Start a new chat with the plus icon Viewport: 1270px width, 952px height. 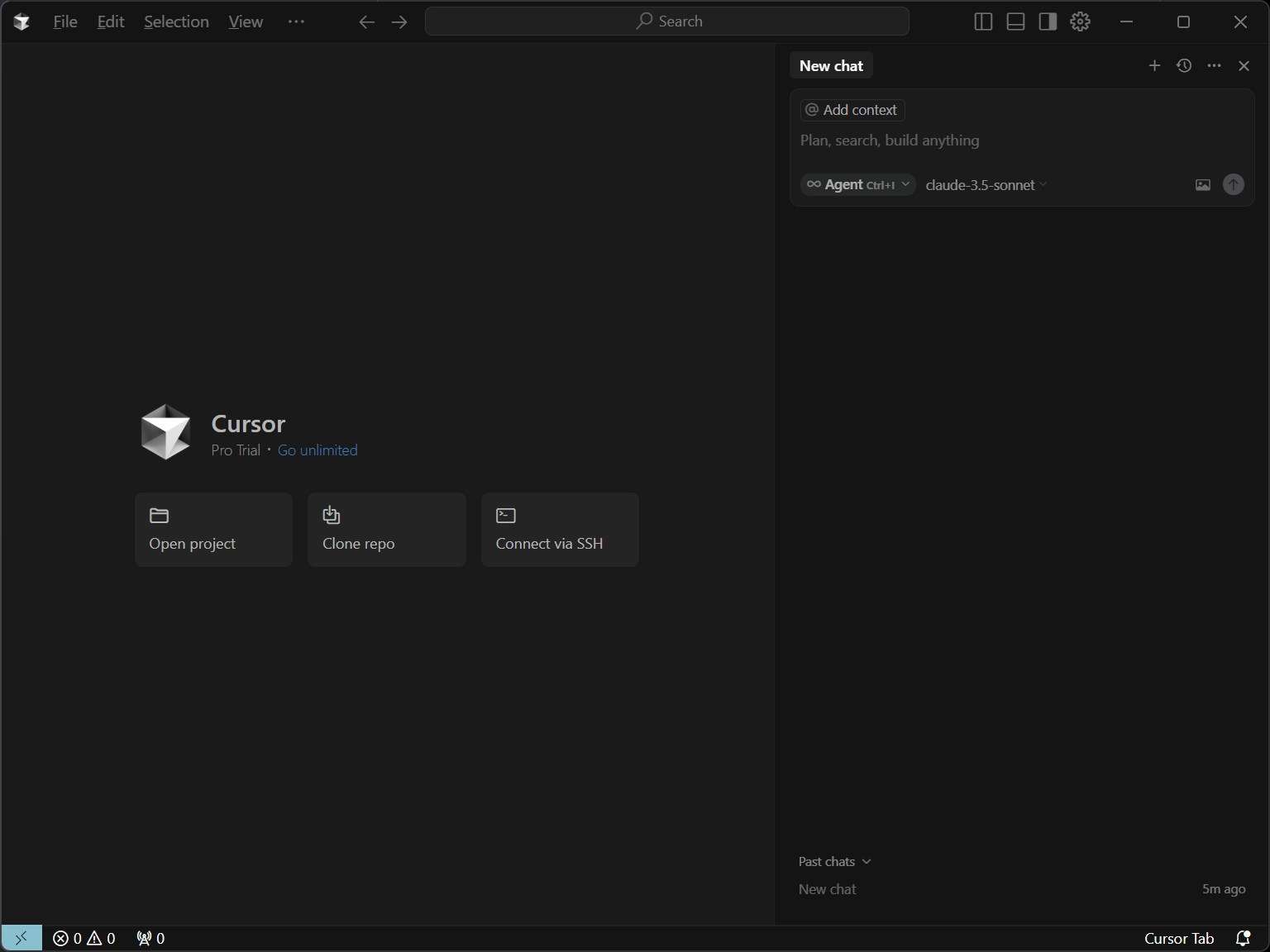[x=1154, y=65]
